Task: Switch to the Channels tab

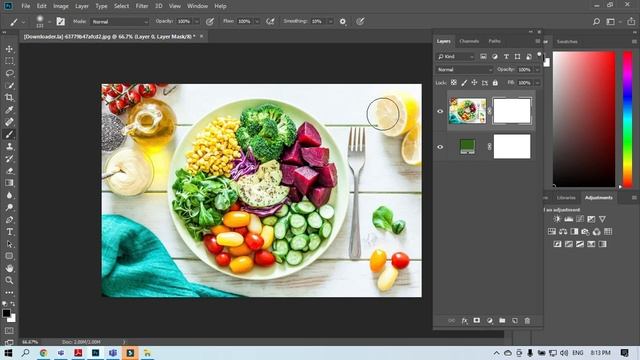Action: [469, 41]
